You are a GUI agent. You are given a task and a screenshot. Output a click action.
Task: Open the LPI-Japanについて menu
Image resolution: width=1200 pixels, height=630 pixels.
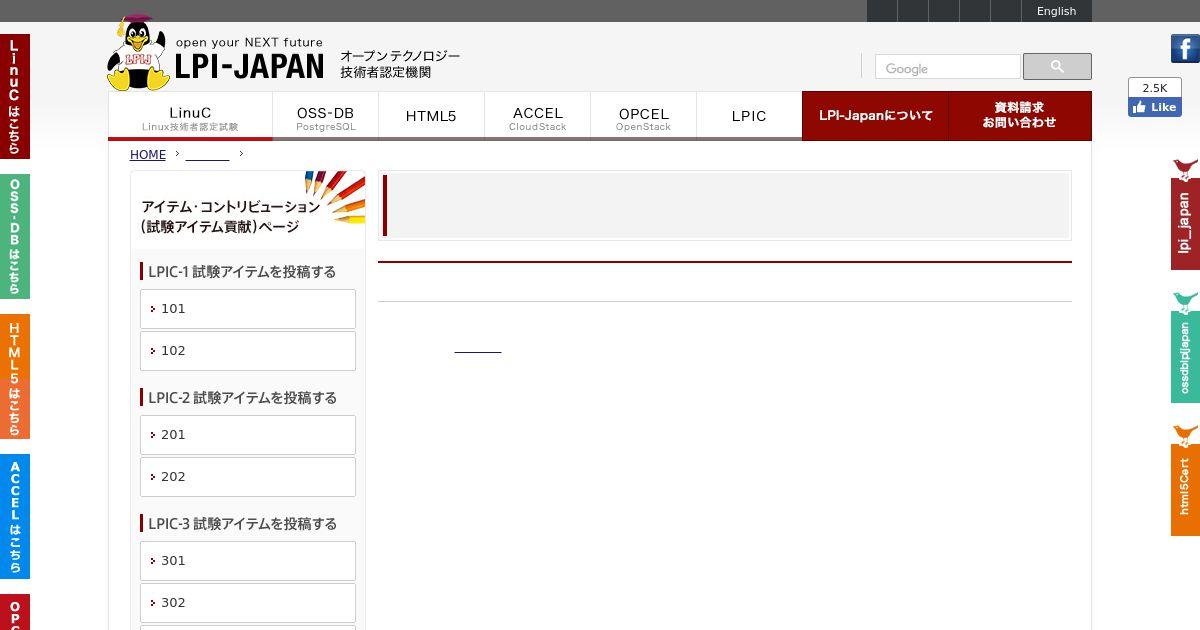click(x=875, y=116)
